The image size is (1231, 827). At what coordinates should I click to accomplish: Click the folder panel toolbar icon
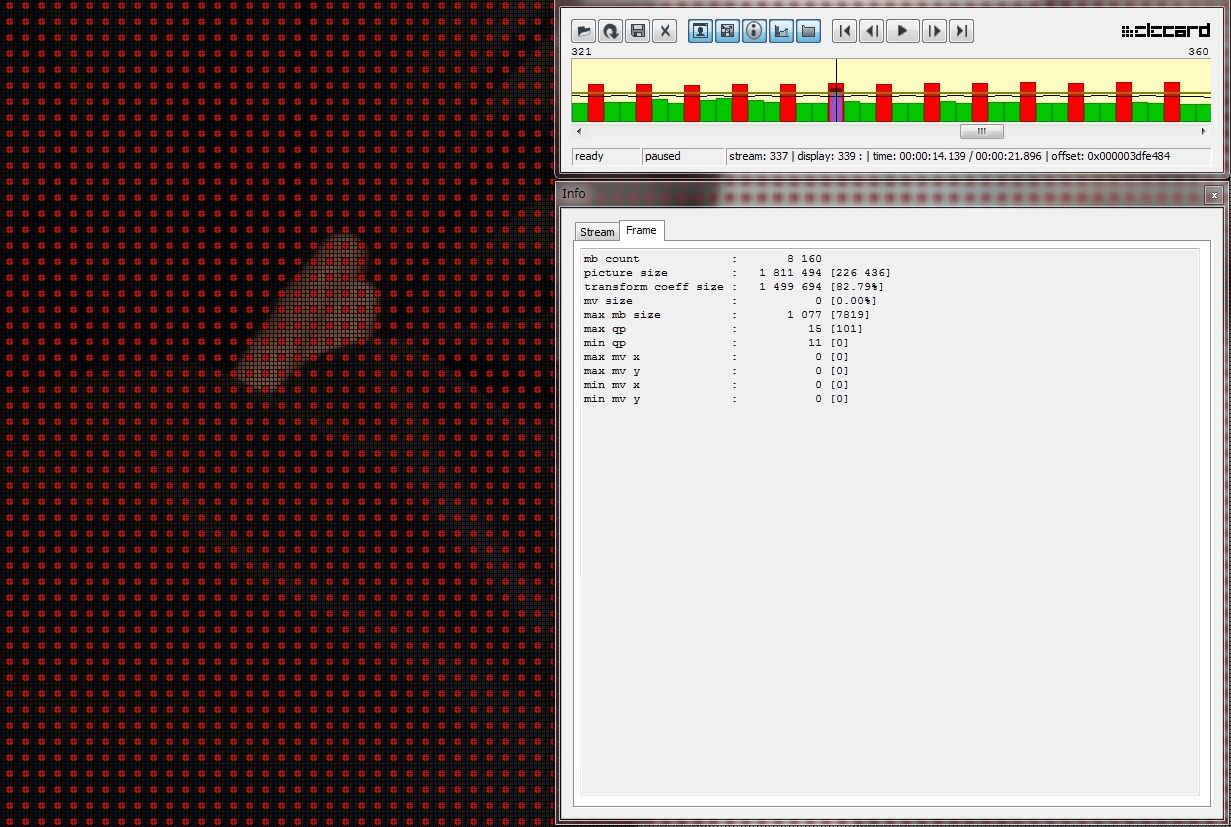[x=809, y=31]
